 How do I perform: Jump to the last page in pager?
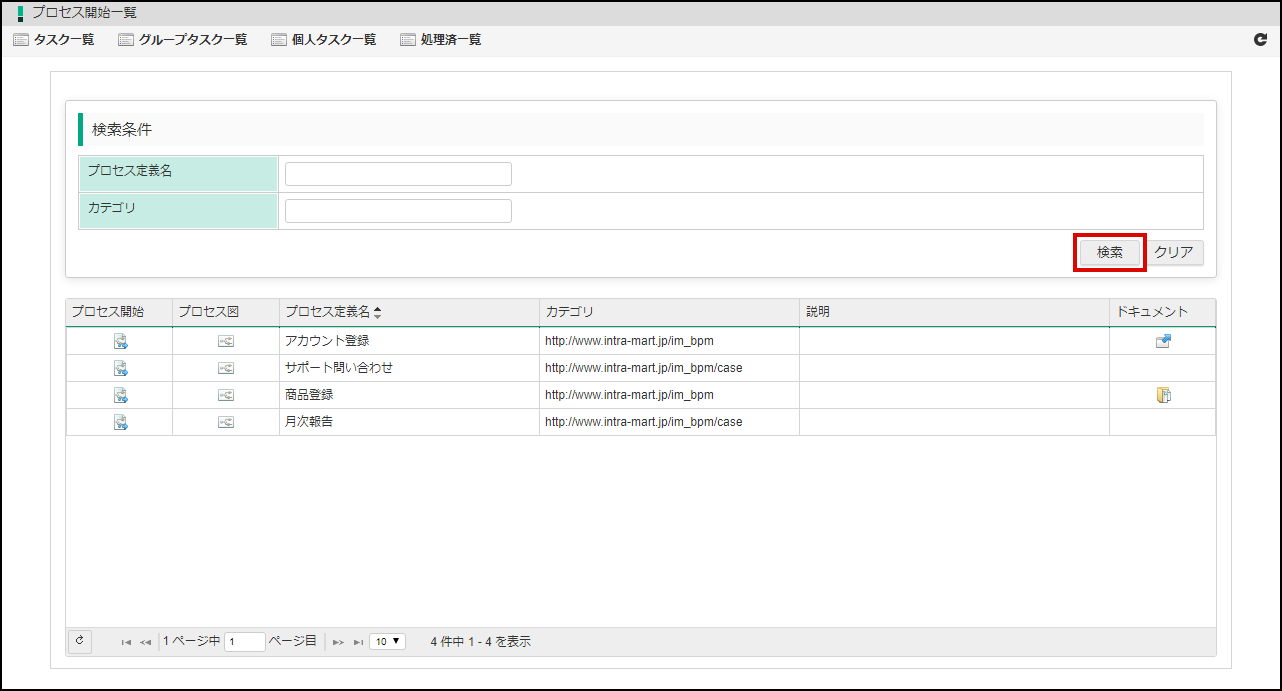pyautogui.click(x=358, y=642)
